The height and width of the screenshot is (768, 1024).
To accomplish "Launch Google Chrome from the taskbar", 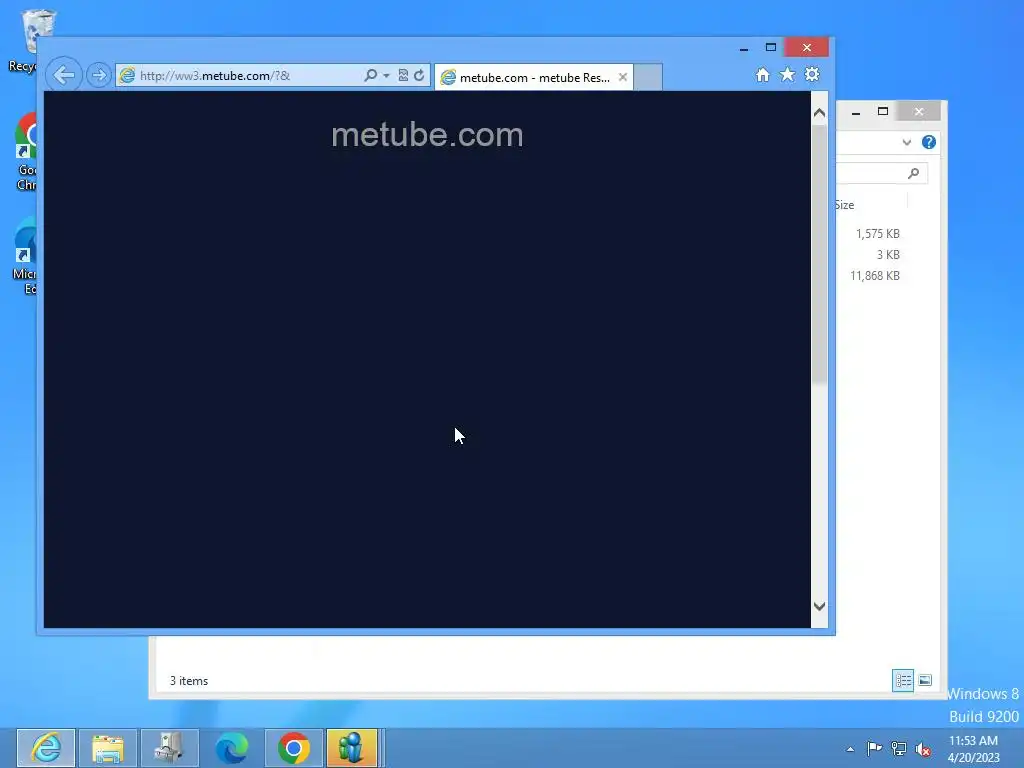I will (294, 748).
